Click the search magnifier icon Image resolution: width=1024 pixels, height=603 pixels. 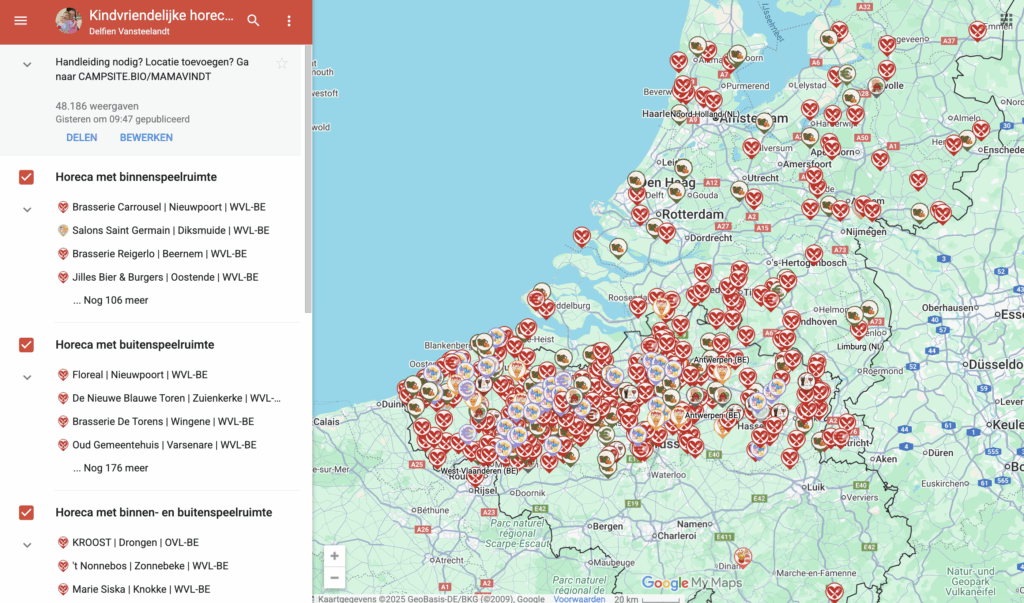point(253,21)
